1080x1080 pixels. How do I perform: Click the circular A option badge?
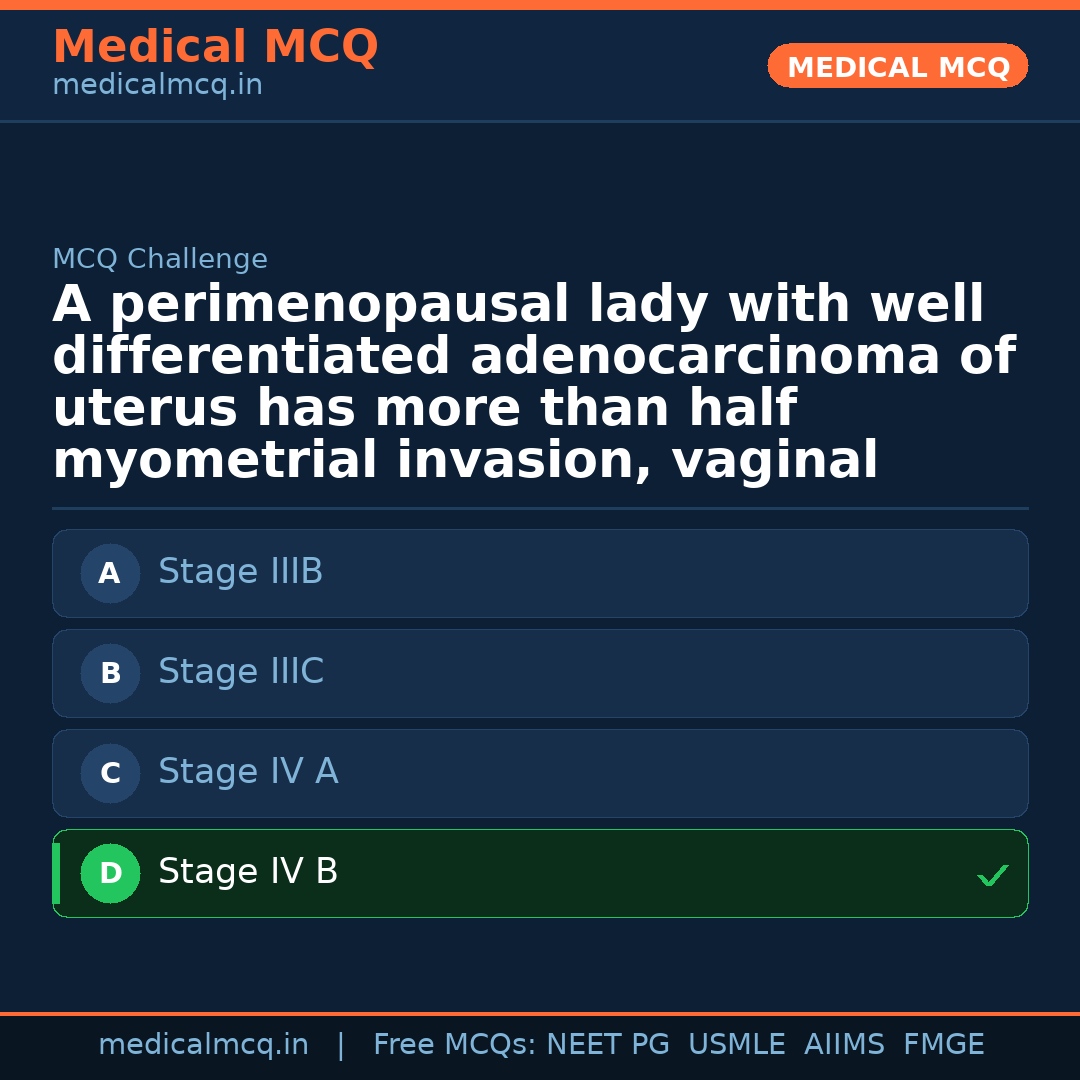(x=110, y=573)
